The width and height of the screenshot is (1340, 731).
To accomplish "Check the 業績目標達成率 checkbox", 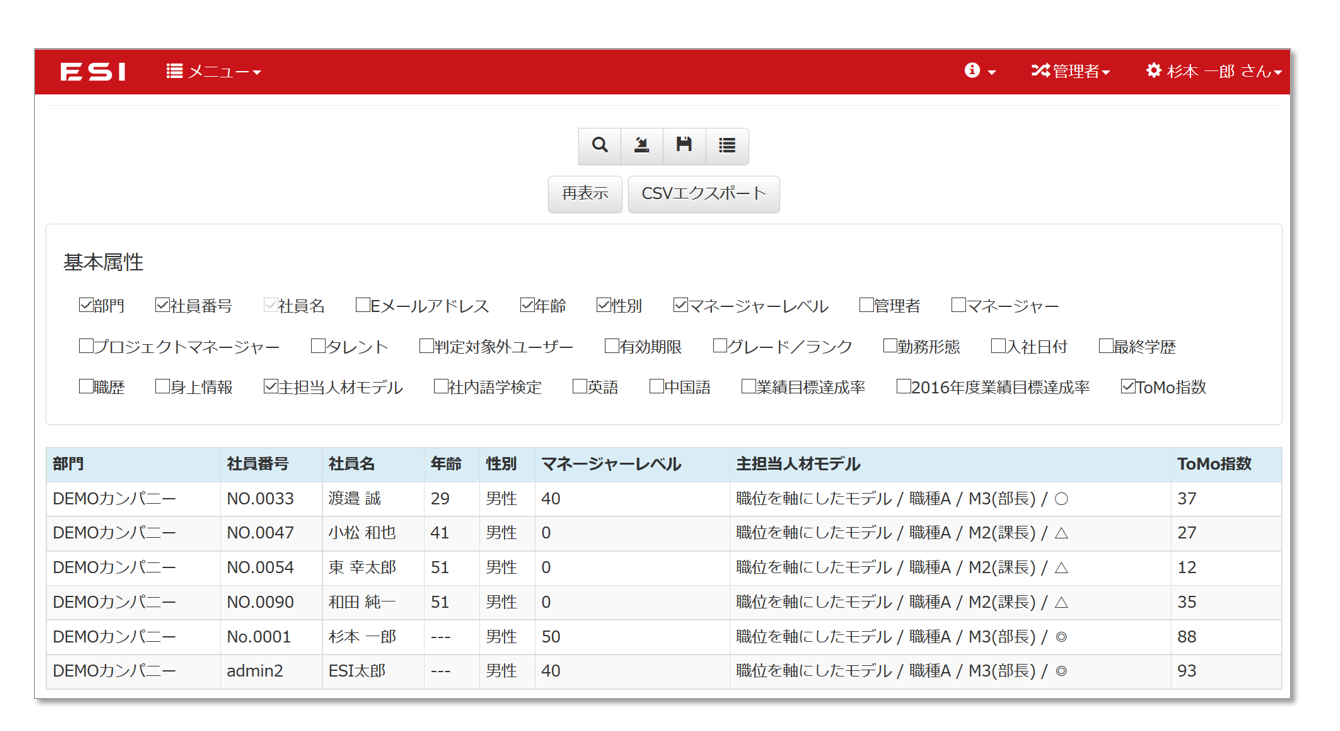I will (x=749, y=386).
